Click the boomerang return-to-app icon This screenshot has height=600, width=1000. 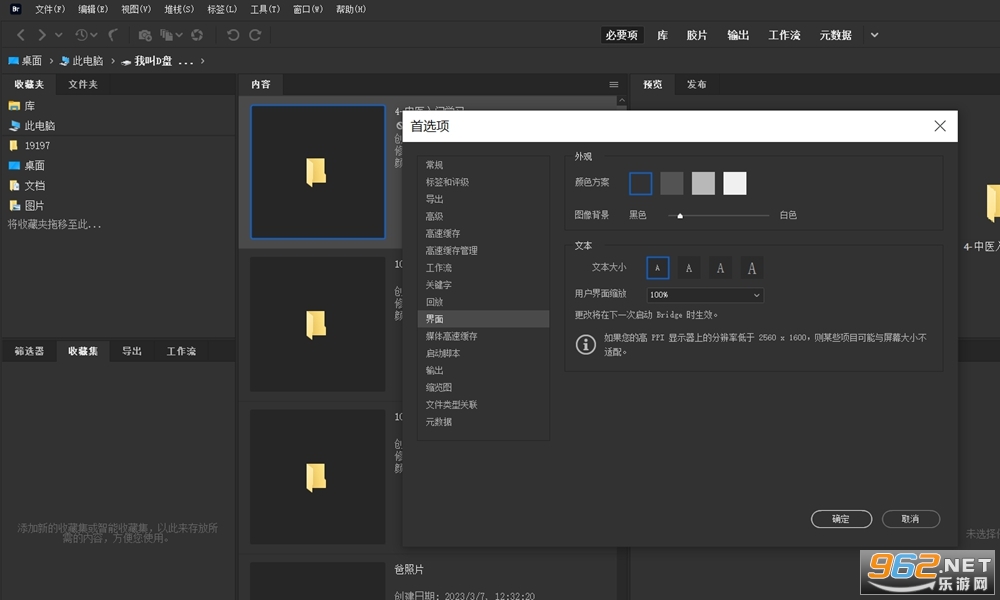point(113,35)
